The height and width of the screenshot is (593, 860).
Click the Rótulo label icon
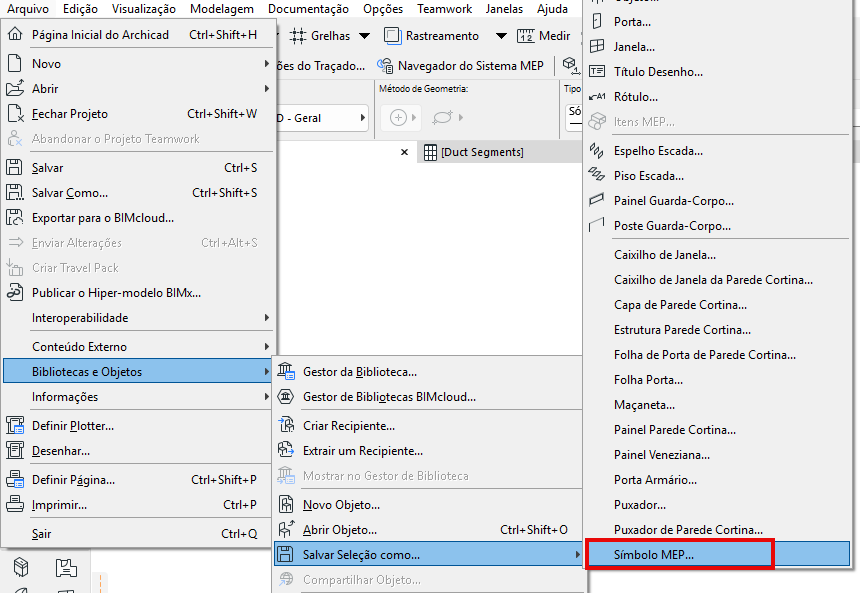point(597,97)
